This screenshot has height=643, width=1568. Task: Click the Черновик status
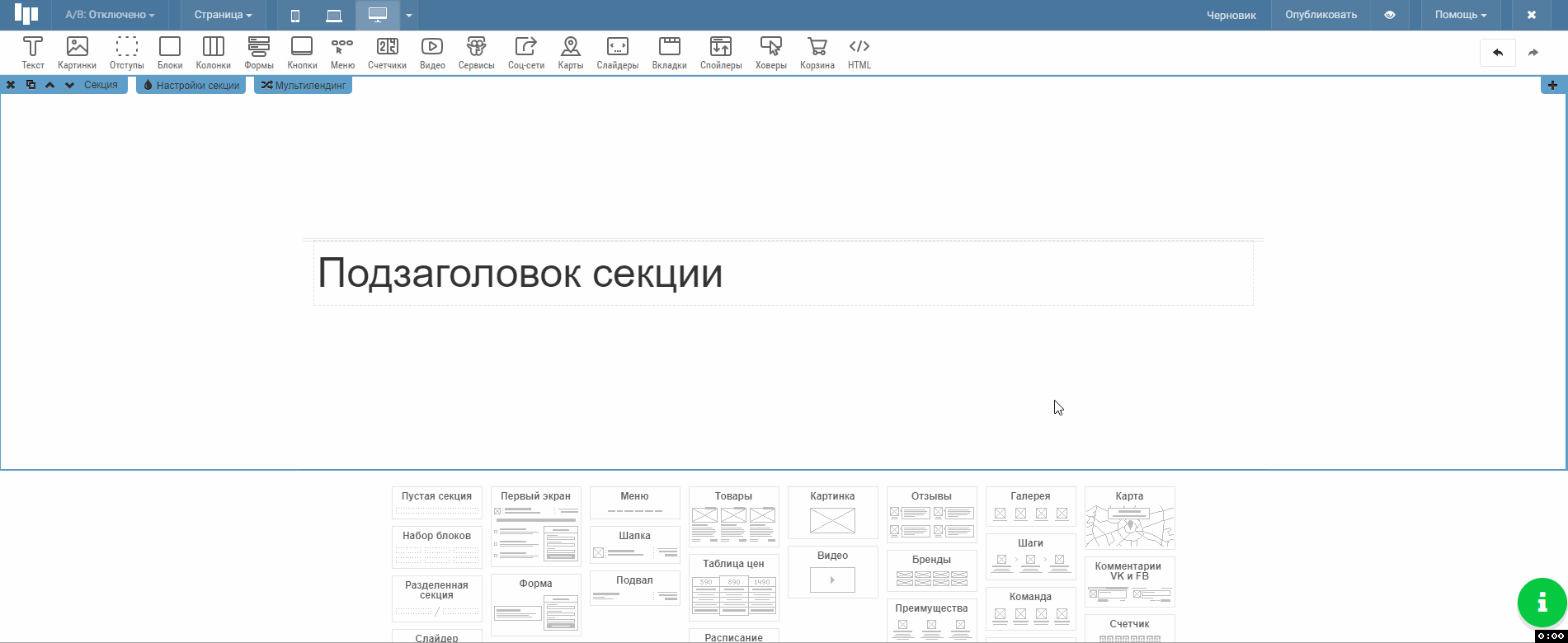tap(1231, 15)
